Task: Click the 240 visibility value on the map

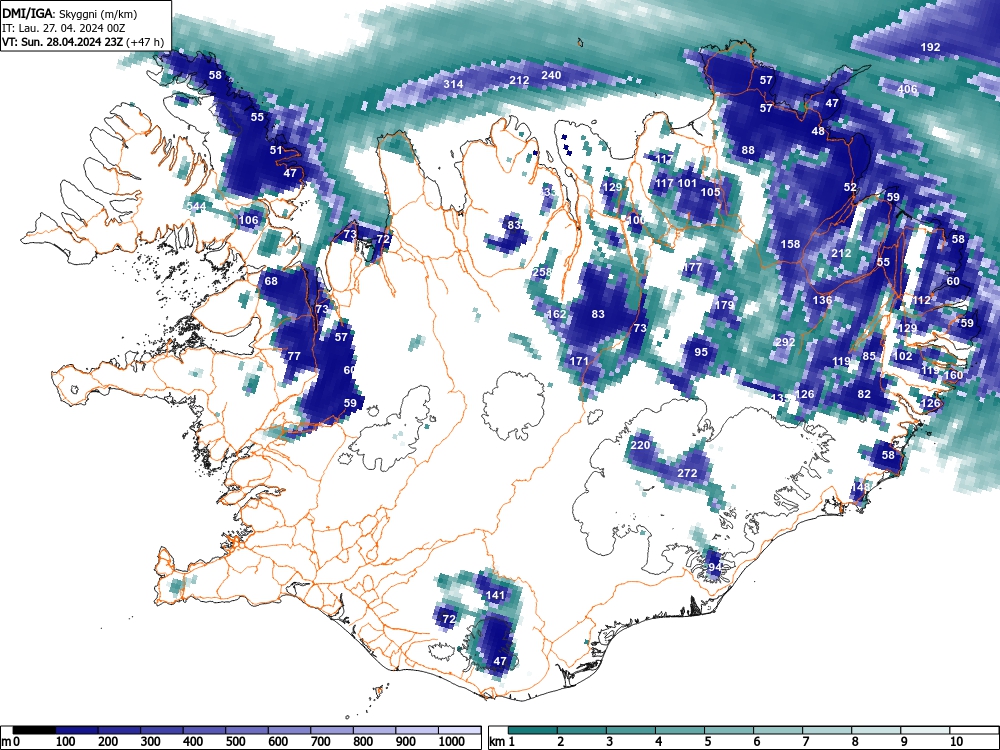Action: [551, 75]
